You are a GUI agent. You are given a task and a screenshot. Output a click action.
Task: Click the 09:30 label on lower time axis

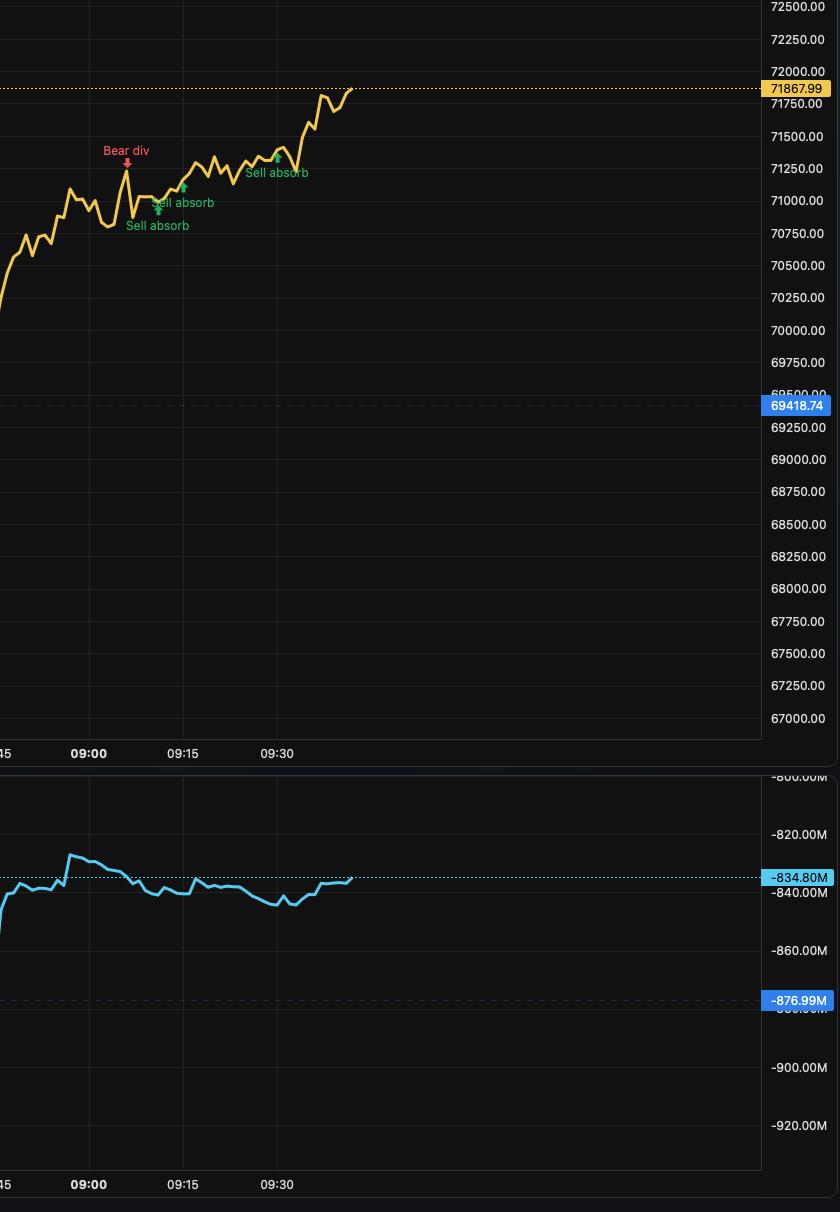[277, 1184]
